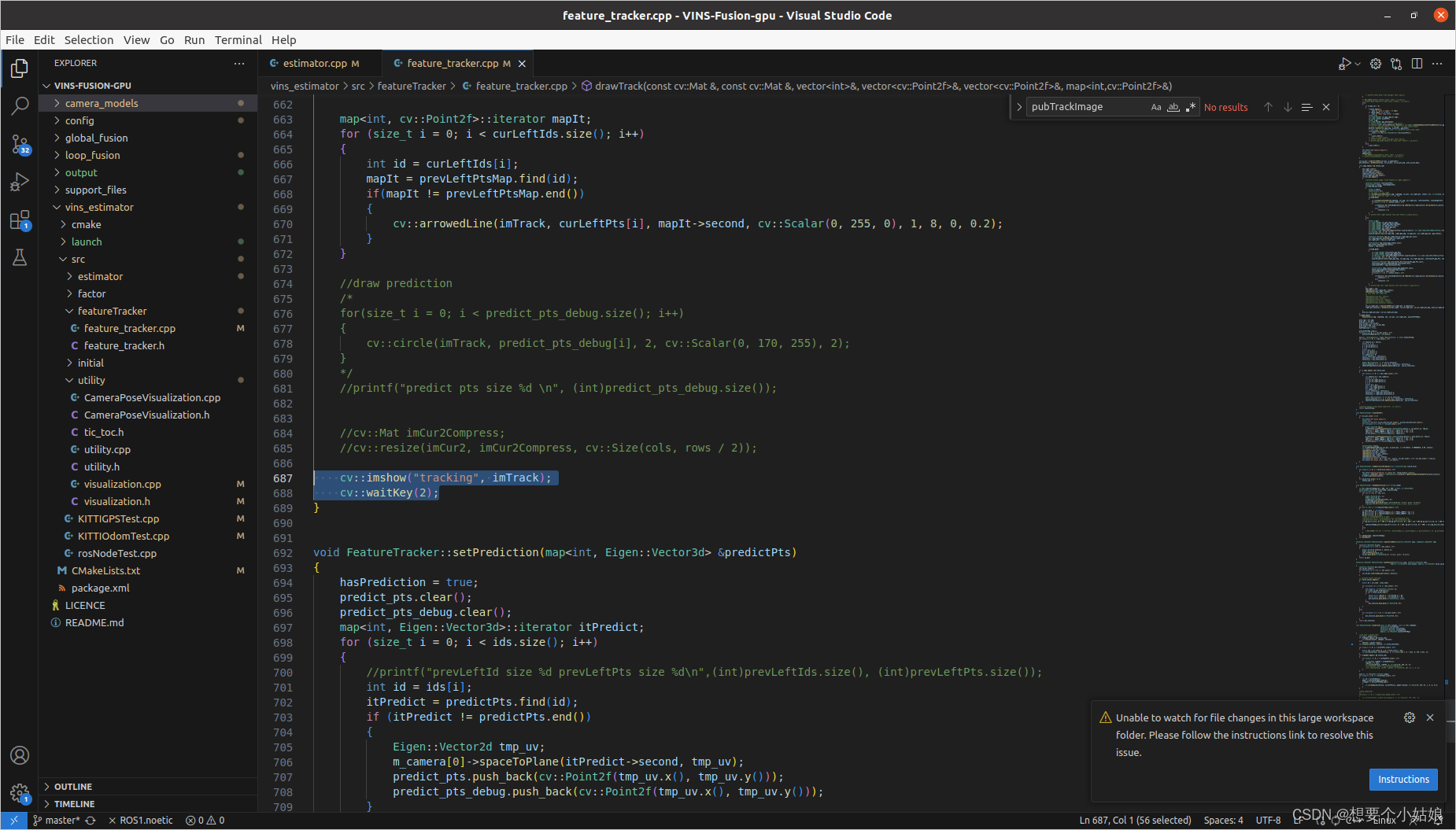Enable match case in the search widget
This screenshot has width=1456, height=830.
(1155, 106)
